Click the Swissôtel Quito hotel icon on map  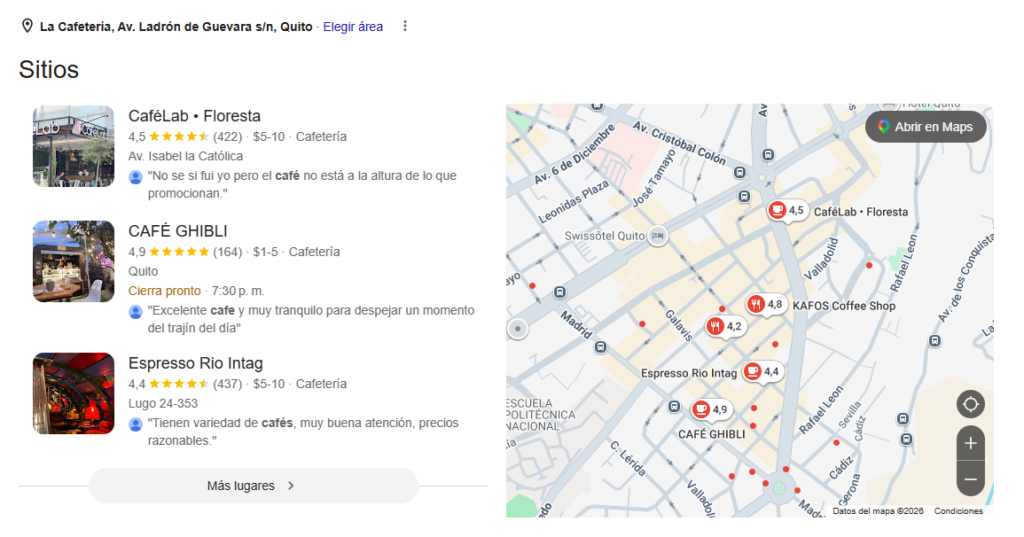(x=658, y=235)
